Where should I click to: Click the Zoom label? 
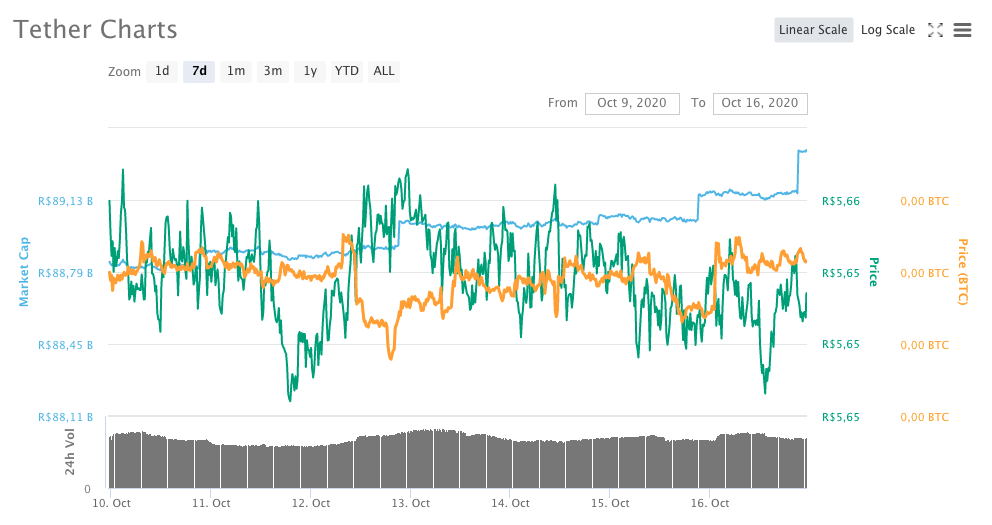point(124,71)
